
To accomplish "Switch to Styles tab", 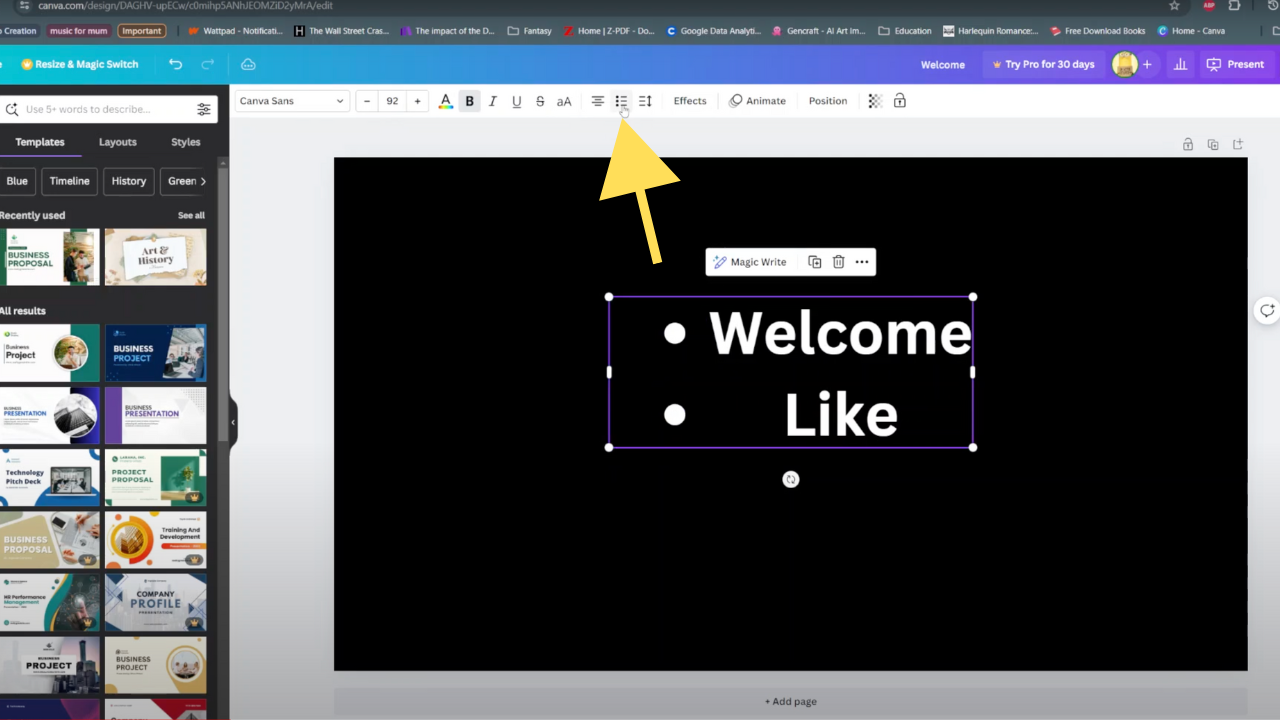I will point(186,142).
